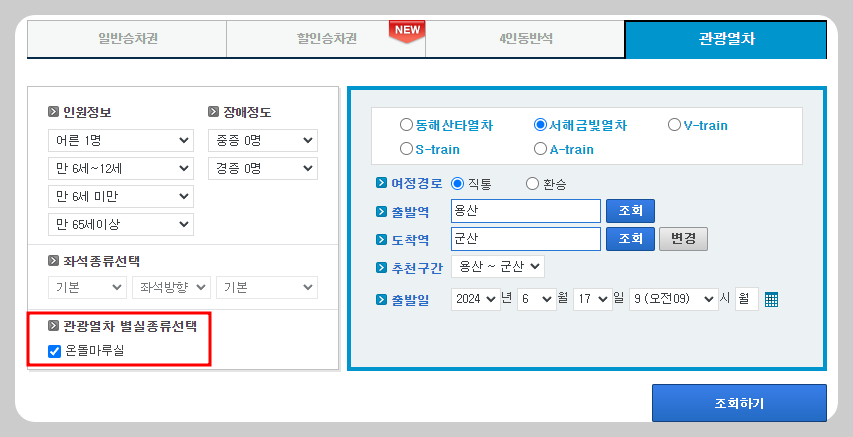Image resolution: width=853 pixels, height=437 pixels.
Task: Select the V-train radio button
Action: [674, 125]
